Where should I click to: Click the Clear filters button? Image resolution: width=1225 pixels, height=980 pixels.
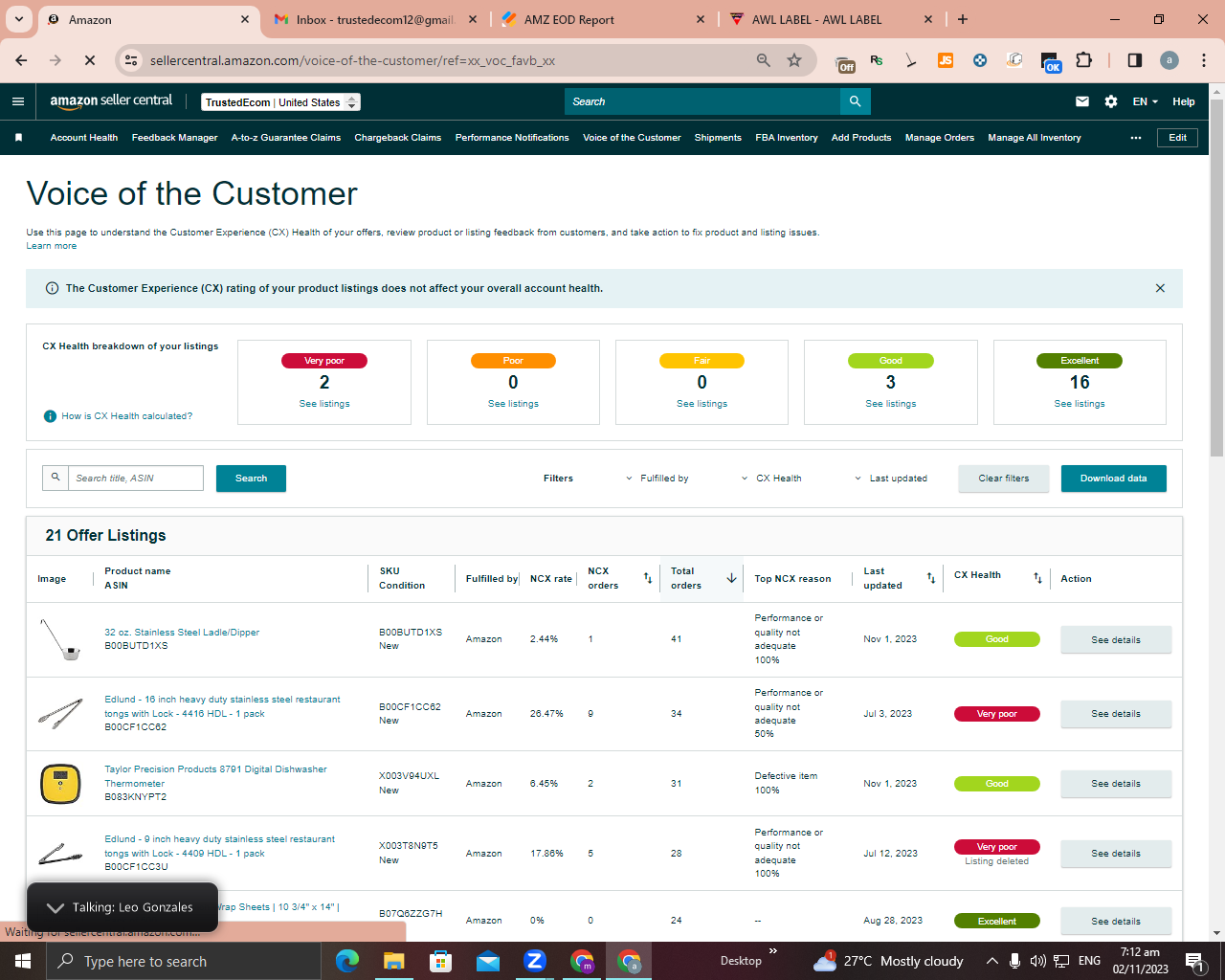point(1004,479)
